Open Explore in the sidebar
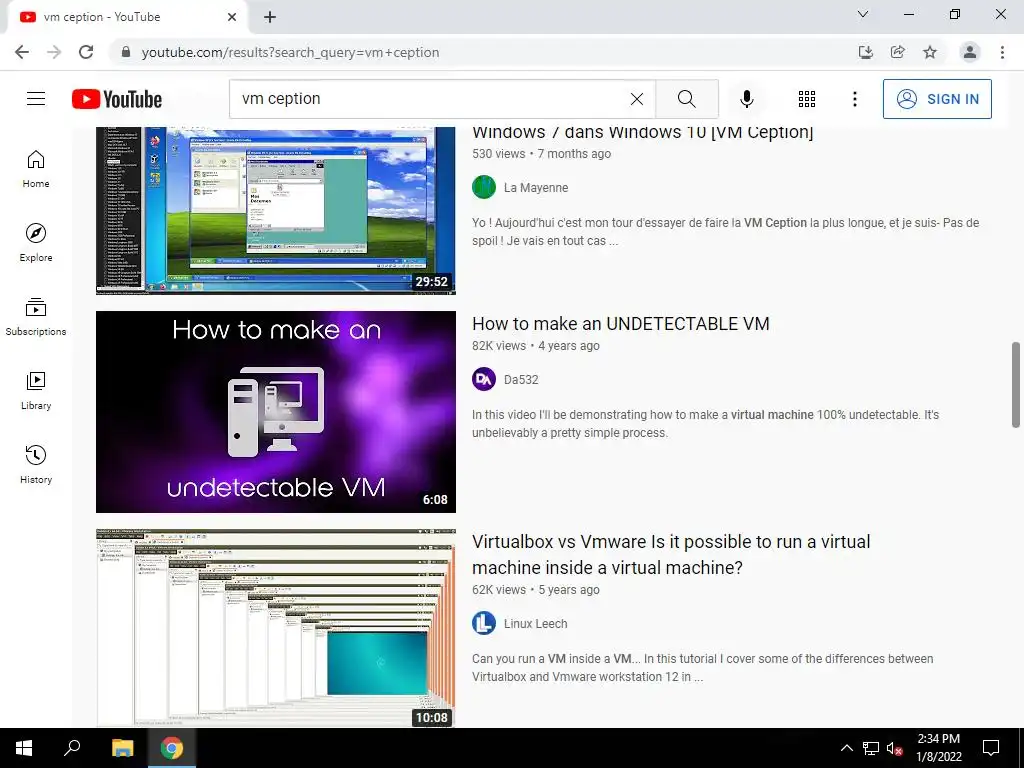The image size is (1024, 768). 36,243
